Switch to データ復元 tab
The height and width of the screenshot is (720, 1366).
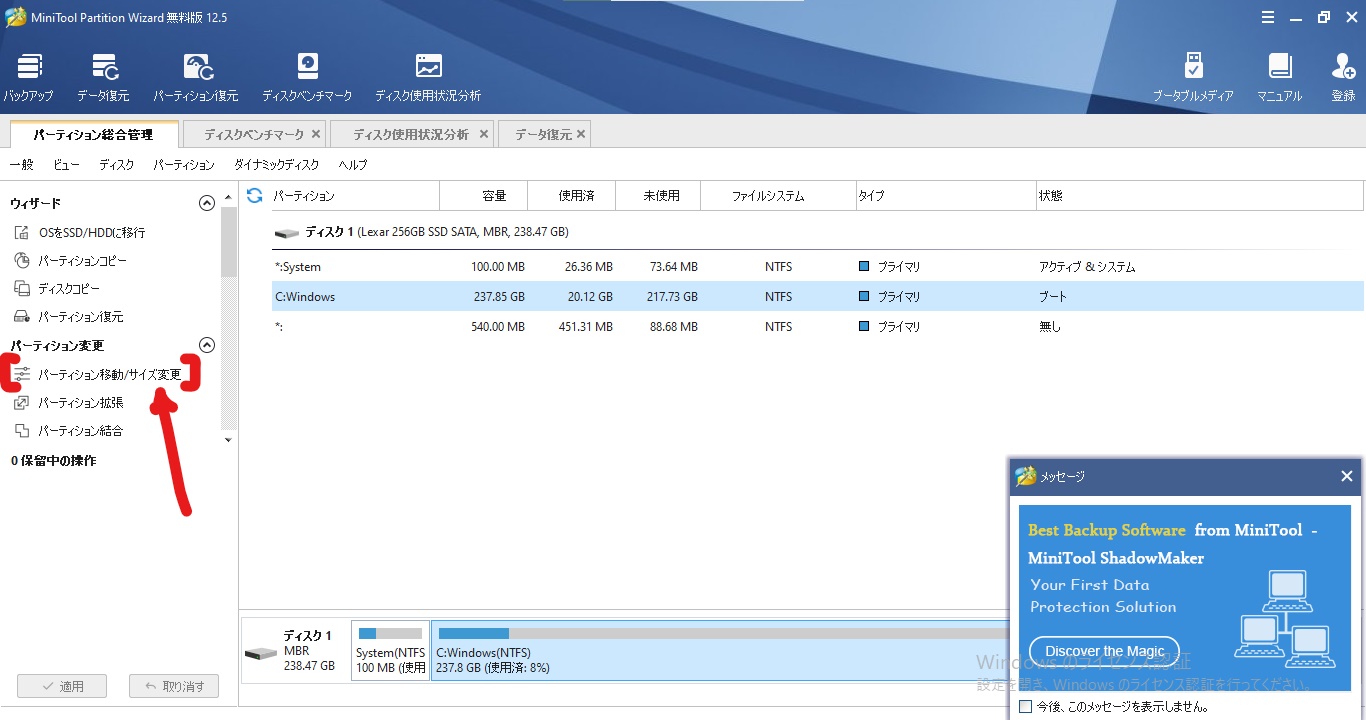pos(543,134)
